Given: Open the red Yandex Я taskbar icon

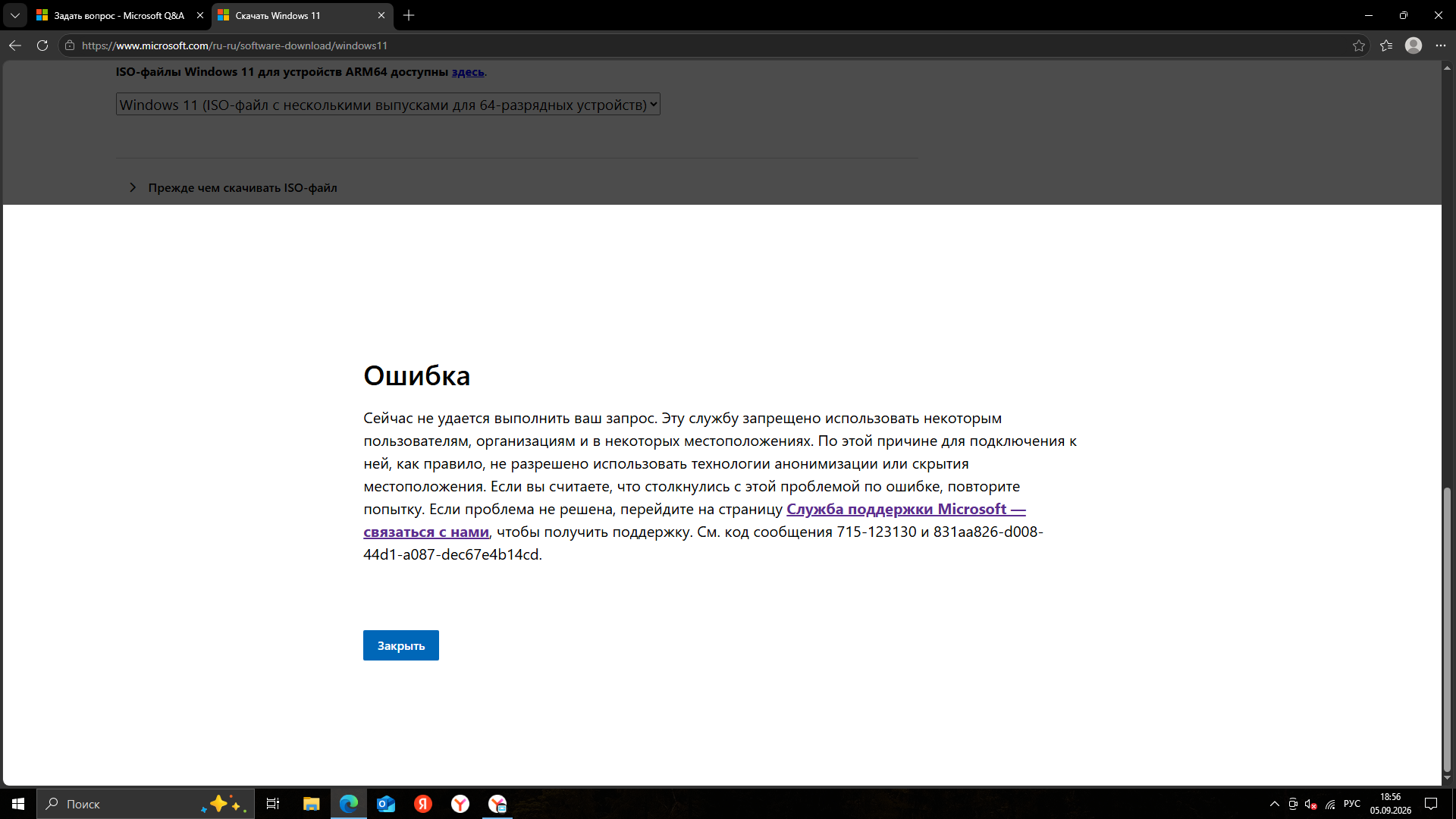Looking at the screenshot, I should tap(423, 804).
